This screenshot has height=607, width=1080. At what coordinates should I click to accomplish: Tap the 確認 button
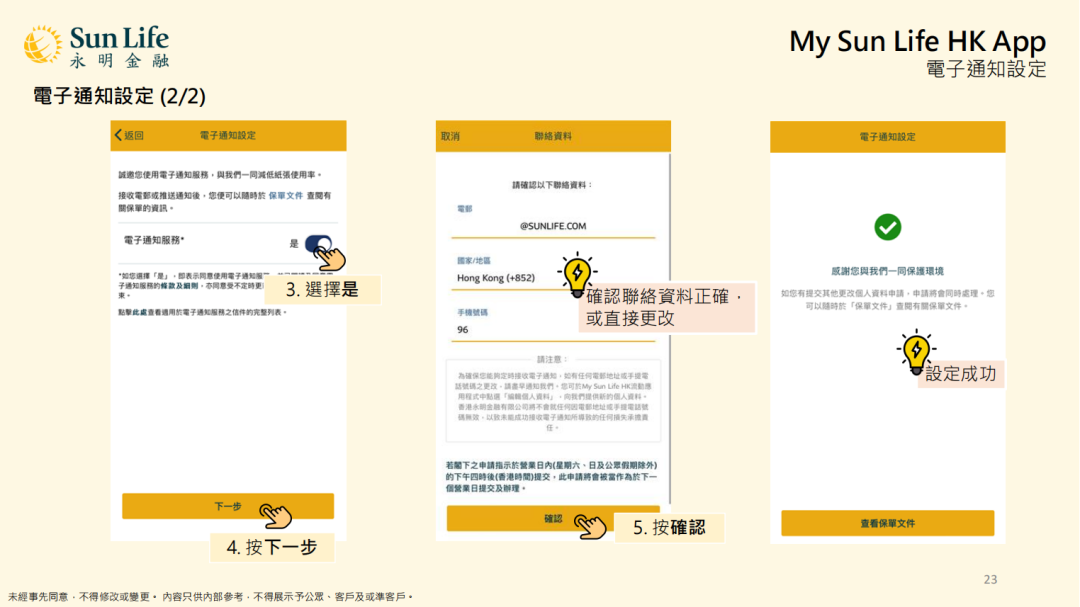(x=553, y=518)
